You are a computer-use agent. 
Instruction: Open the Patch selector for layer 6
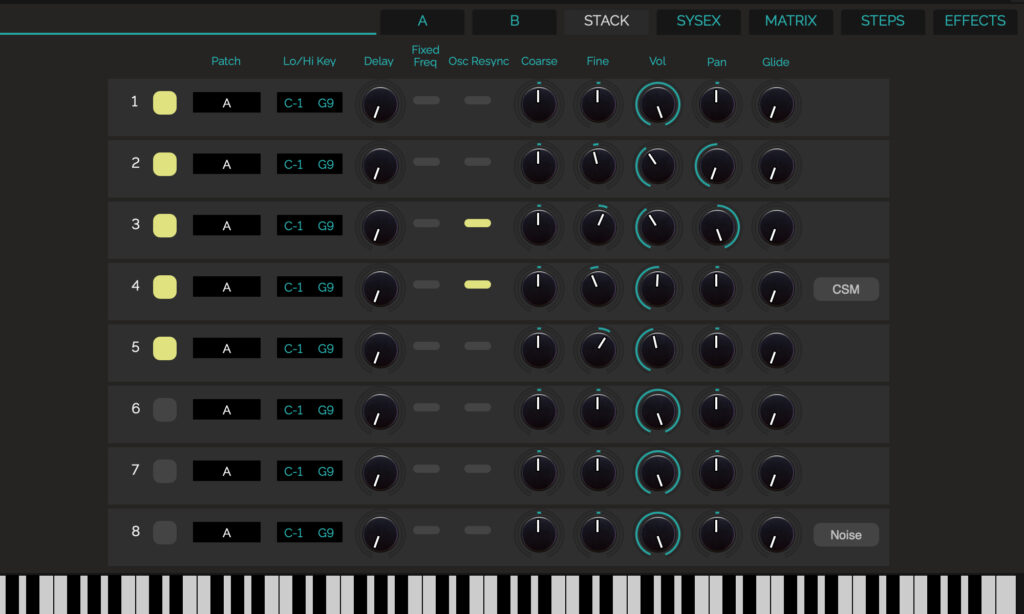coord(227,410)
